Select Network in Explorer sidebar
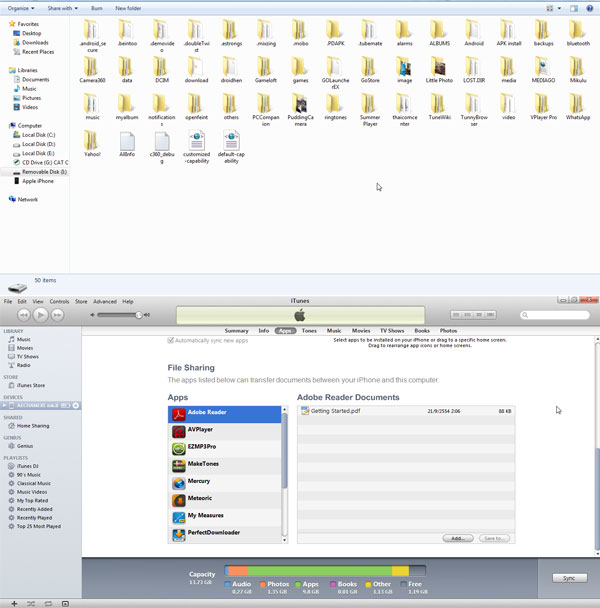Image resolution: width=600 pixels, height=608 pixels. click(23, 199)
